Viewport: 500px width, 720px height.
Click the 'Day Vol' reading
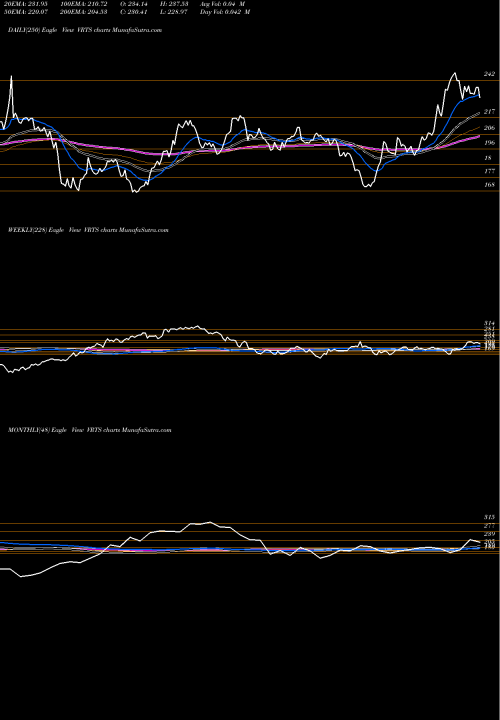click(225, 12)
